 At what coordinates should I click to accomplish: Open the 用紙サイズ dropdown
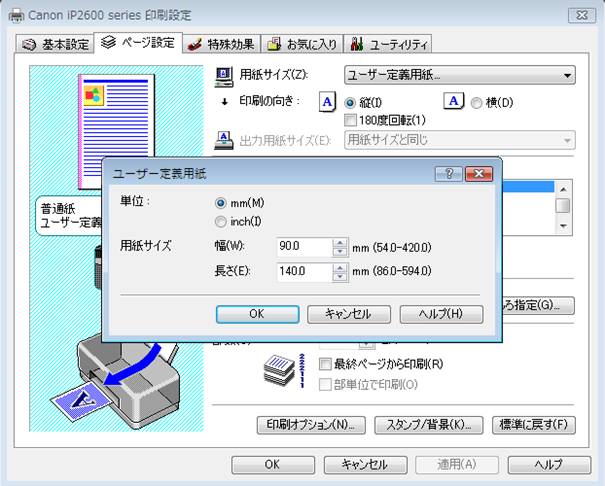click(459, 75)
